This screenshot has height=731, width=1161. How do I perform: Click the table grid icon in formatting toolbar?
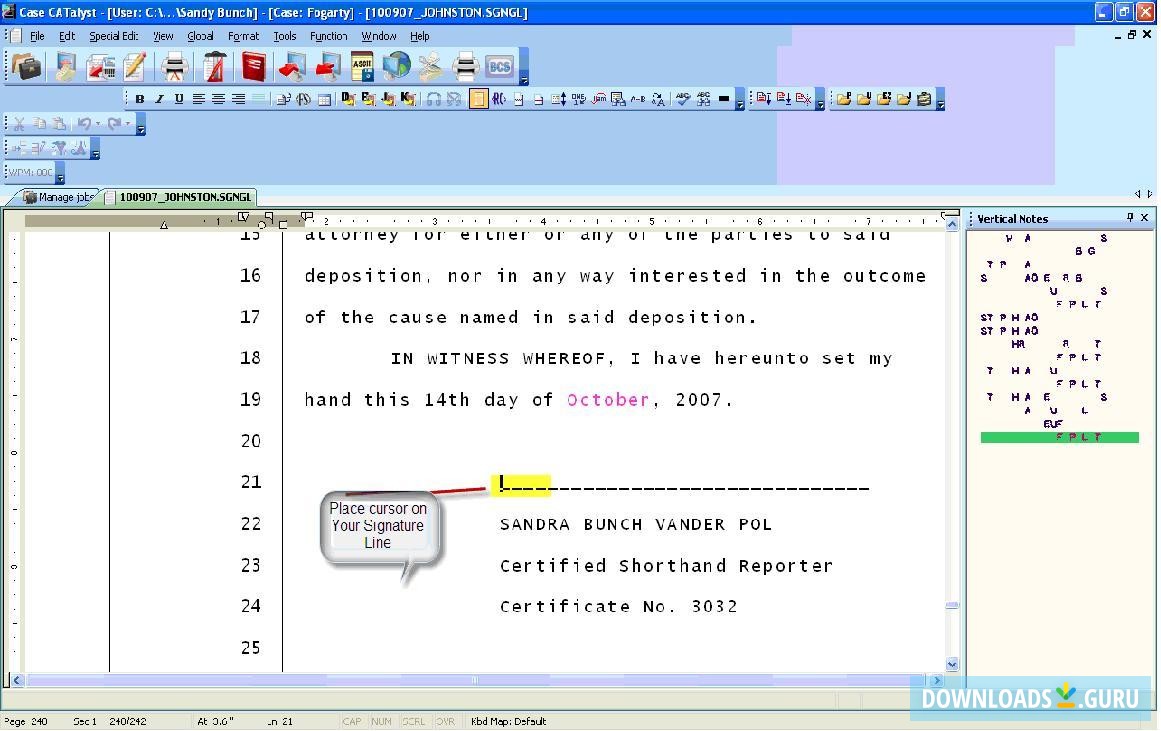(324, 99)
